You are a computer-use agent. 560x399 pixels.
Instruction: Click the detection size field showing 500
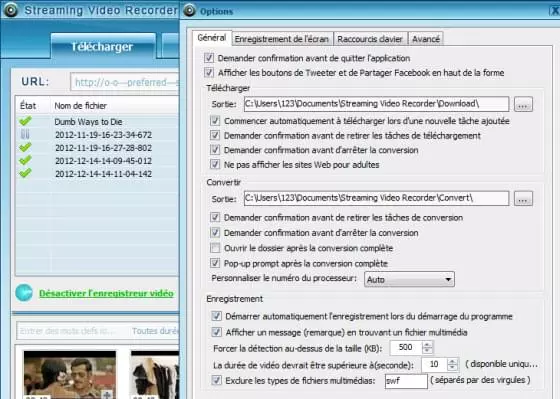tap(406, 348)
